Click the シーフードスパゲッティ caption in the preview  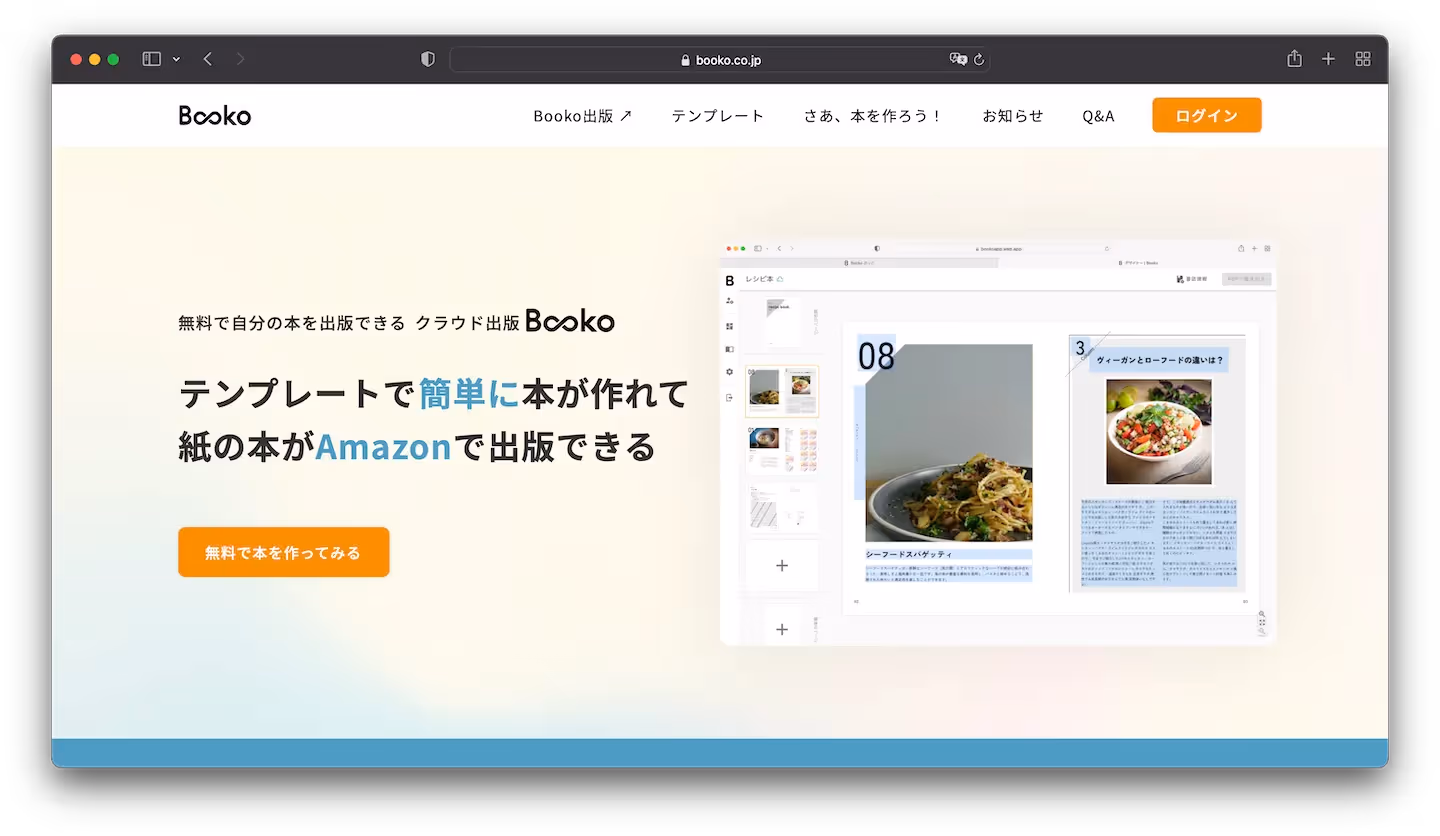pyautogui.click(x=908, y=553)
